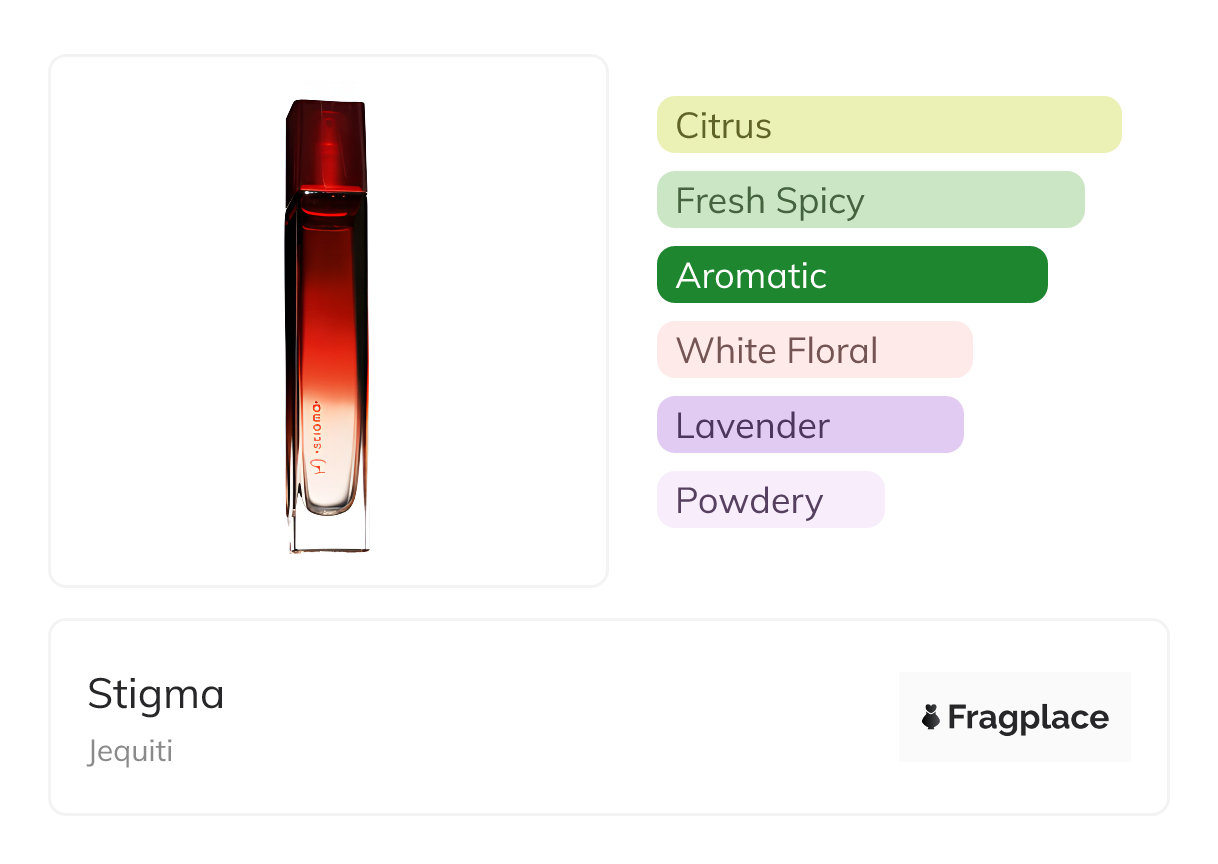
Task: Pick the purple Lavender accord bar
Action: [x=810, y=425]
